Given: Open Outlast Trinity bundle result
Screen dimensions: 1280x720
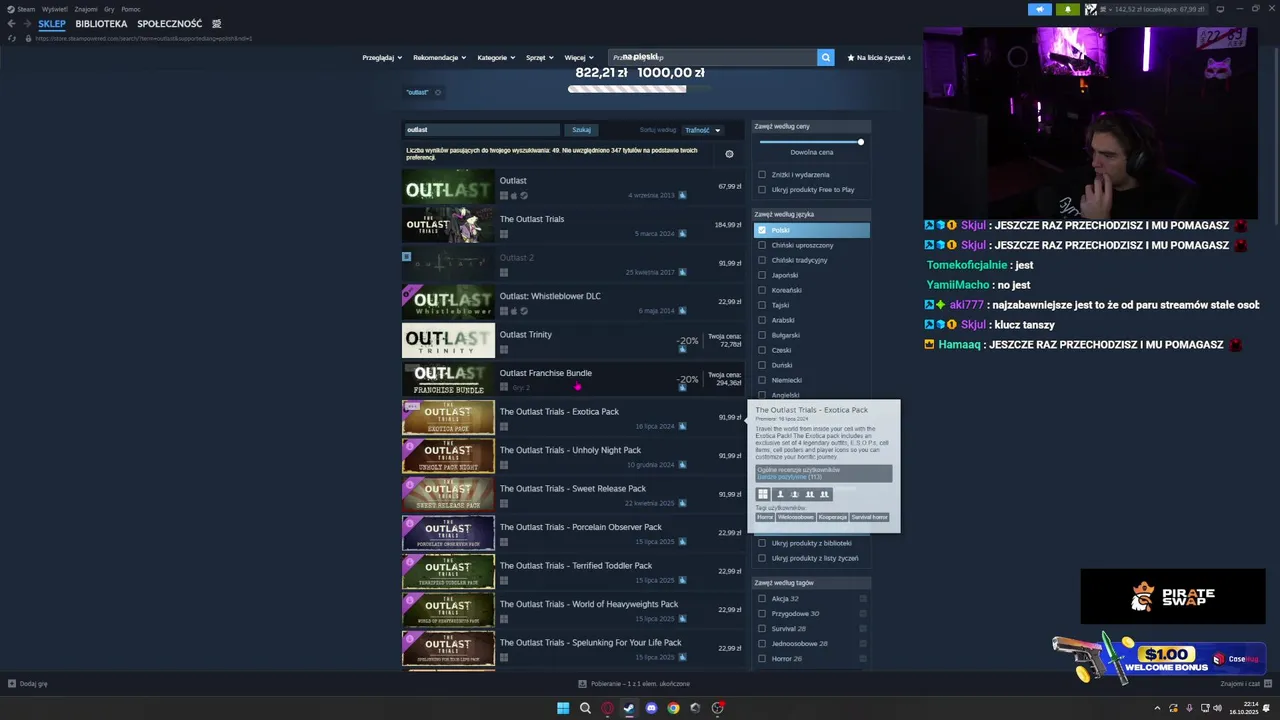Looking at the screenshot, I should 572,340.
